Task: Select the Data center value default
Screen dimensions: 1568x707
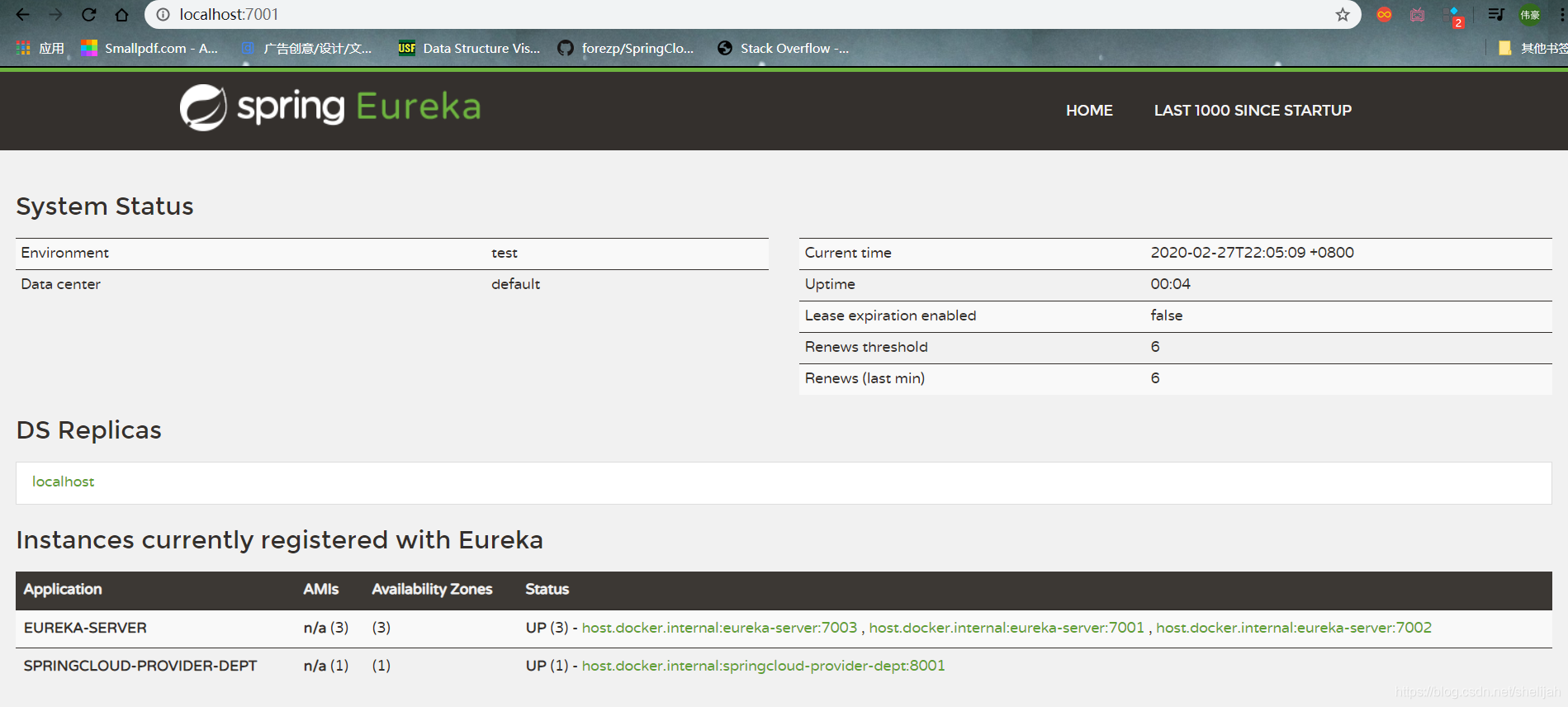Action: click(515, 284)
